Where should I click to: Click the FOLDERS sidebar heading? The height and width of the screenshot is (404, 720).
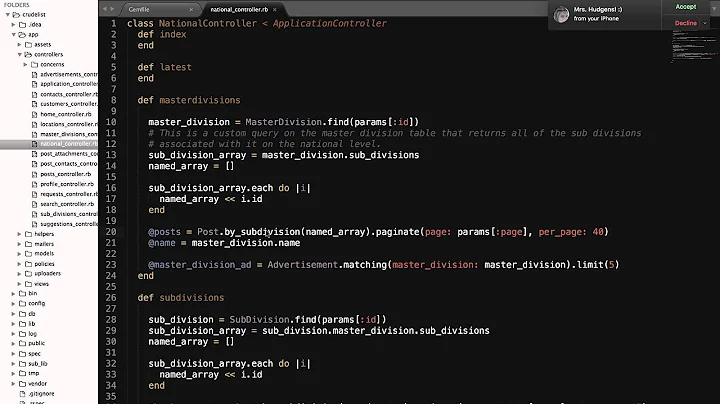pos(17,5)
